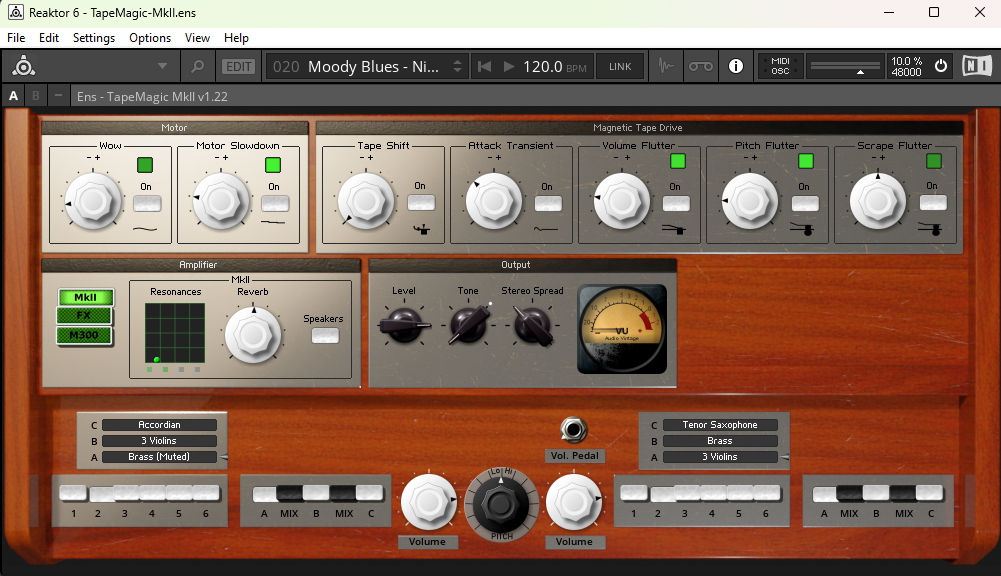
Task: Show the info hints icon
Action: [x=736, y=66]
